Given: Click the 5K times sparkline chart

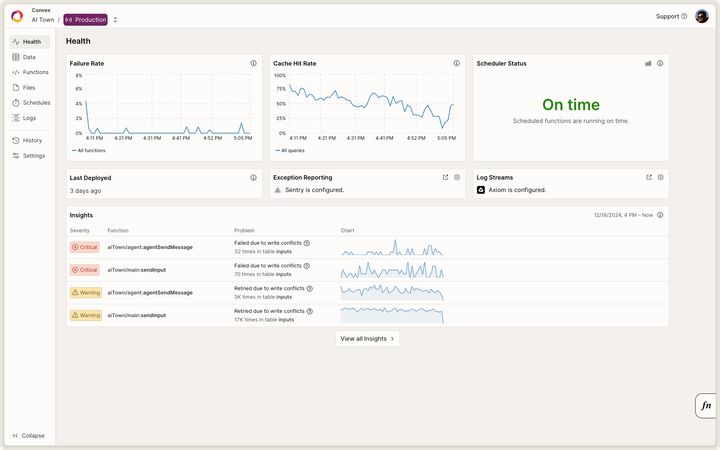Looking at the screenshot, I should [392, 292].
